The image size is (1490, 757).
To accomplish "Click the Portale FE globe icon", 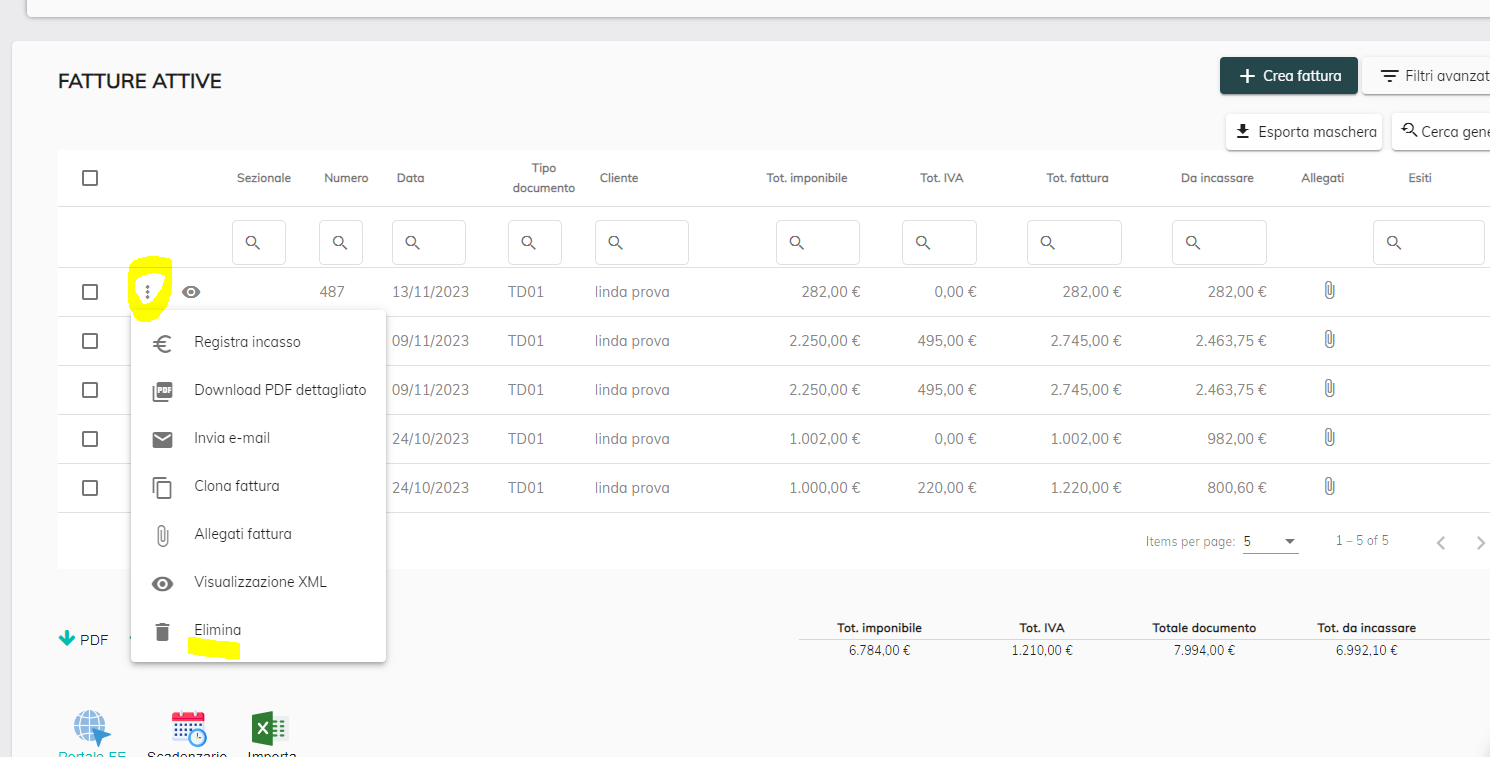I will (91, 728).
